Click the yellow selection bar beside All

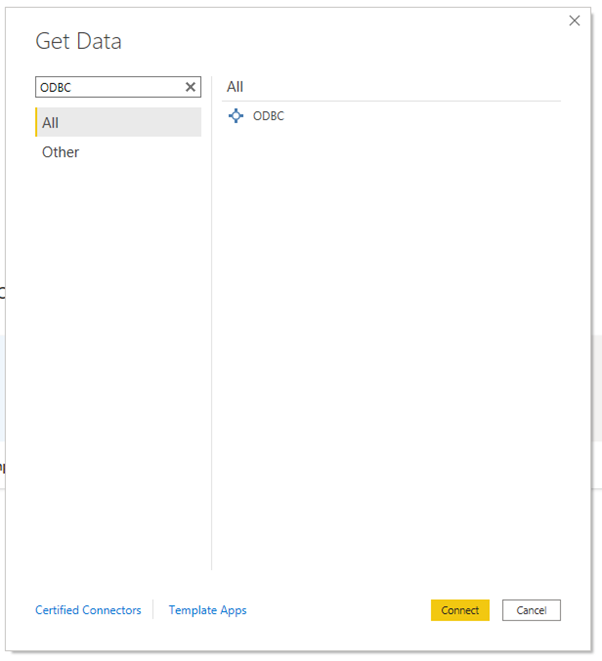click(37, 123)
